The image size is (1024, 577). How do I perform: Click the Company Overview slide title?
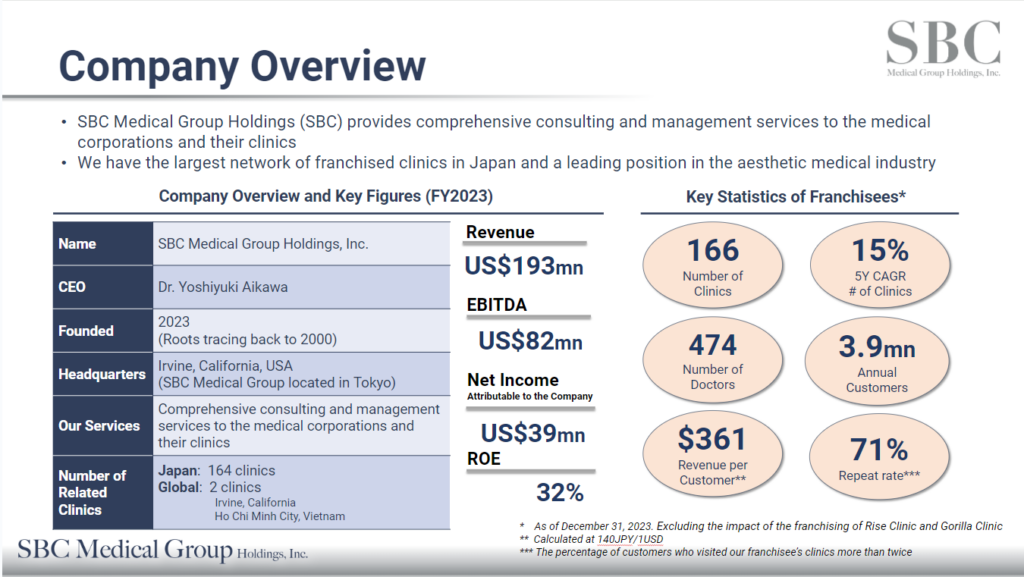point(242,66)
